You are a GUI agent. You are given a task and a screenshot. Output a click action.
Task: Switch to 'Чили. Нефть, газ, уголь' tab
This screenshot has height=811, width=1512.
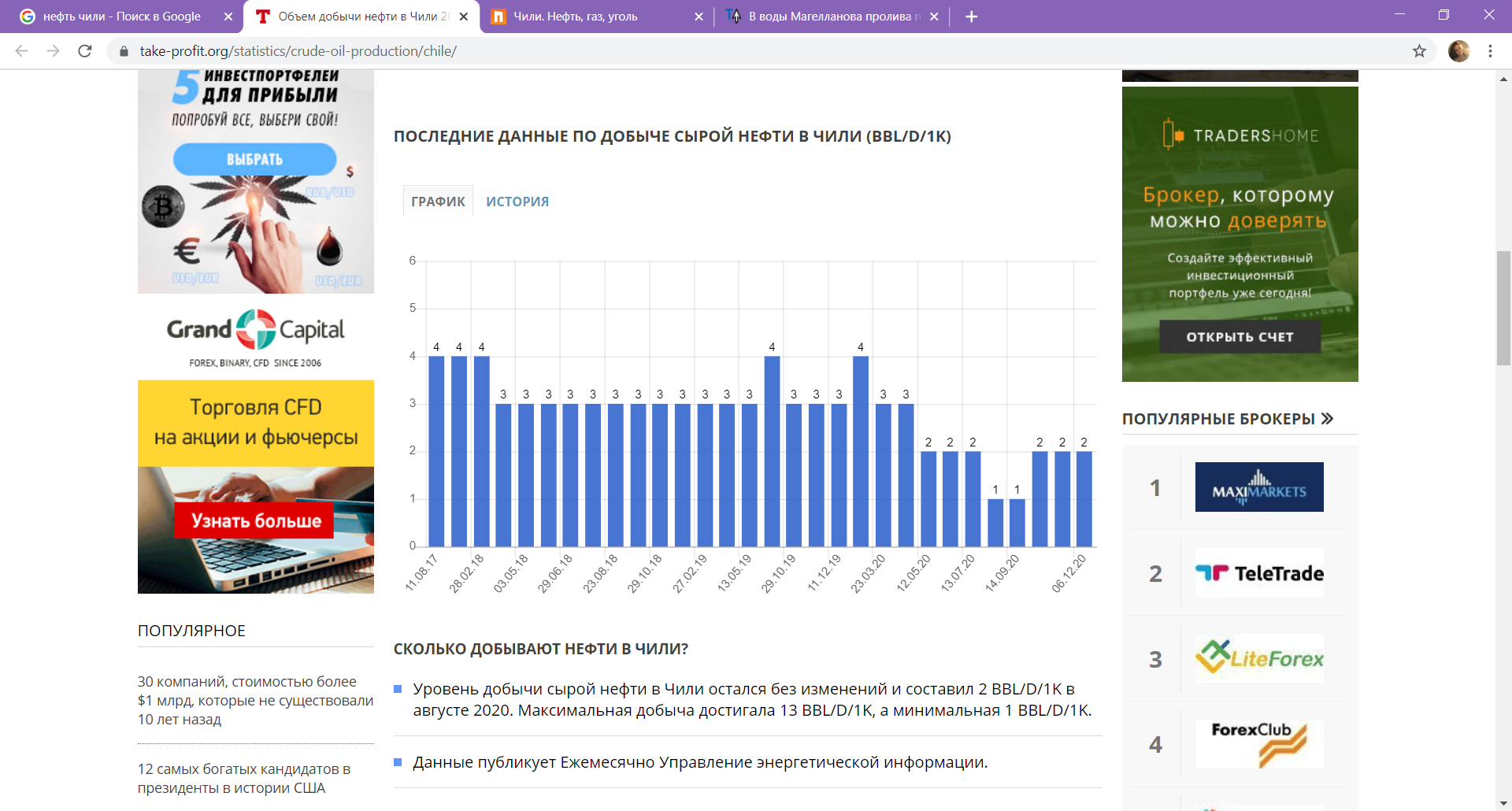tap(591, 17)
